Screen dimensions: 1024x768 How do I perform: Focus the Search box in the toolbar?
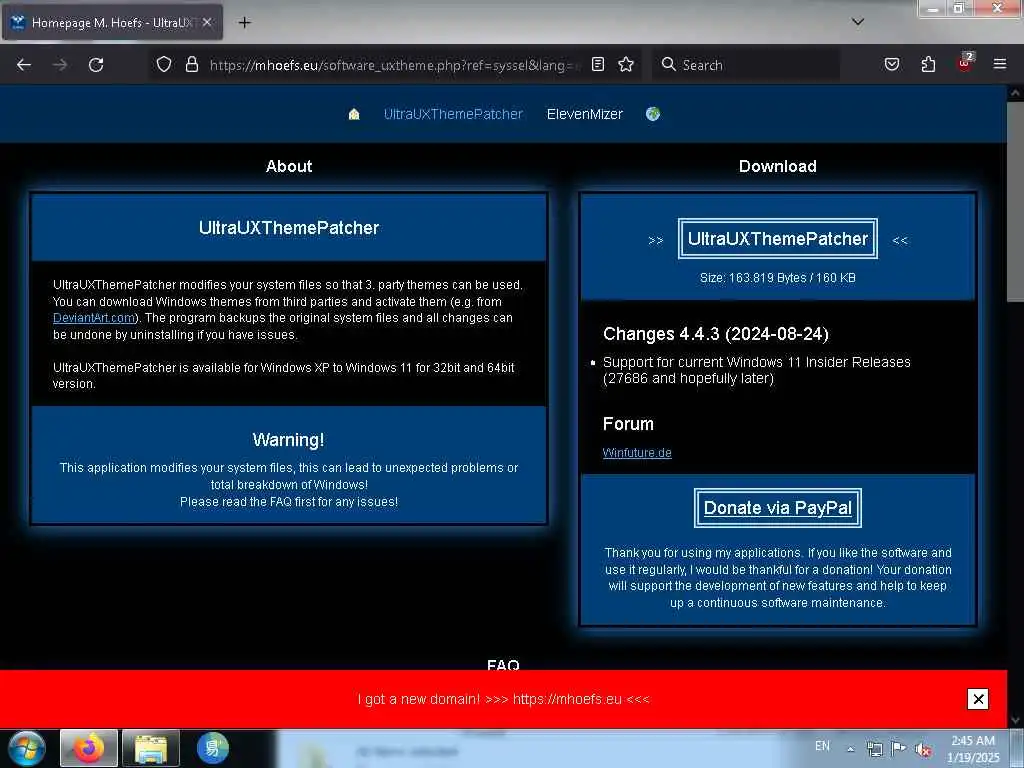point(746,65)
